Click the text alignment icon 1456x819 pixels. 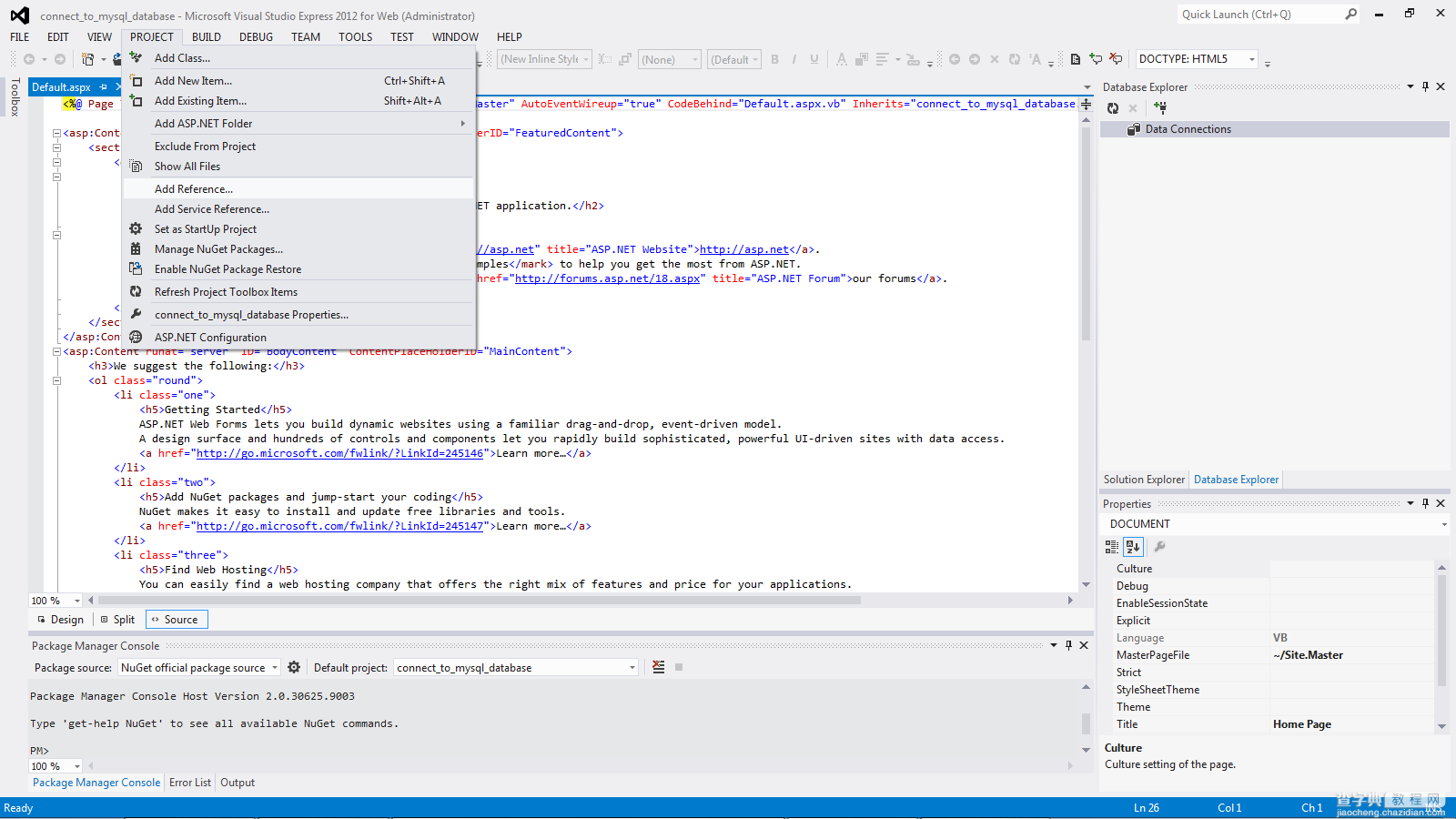pos(882,59)
